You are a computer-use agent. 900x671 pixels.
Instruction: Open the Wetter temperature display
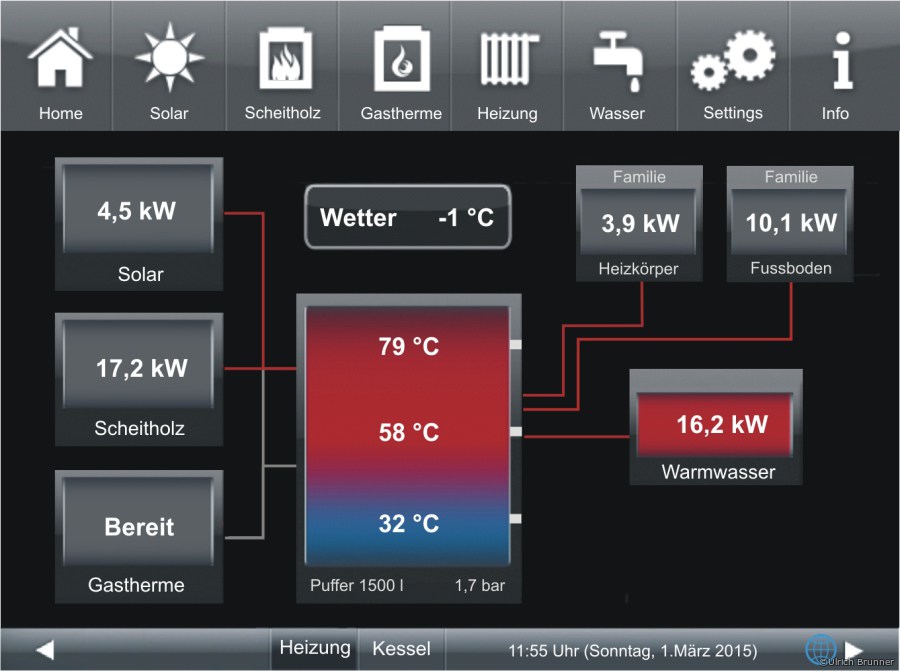tap(407, 217)
